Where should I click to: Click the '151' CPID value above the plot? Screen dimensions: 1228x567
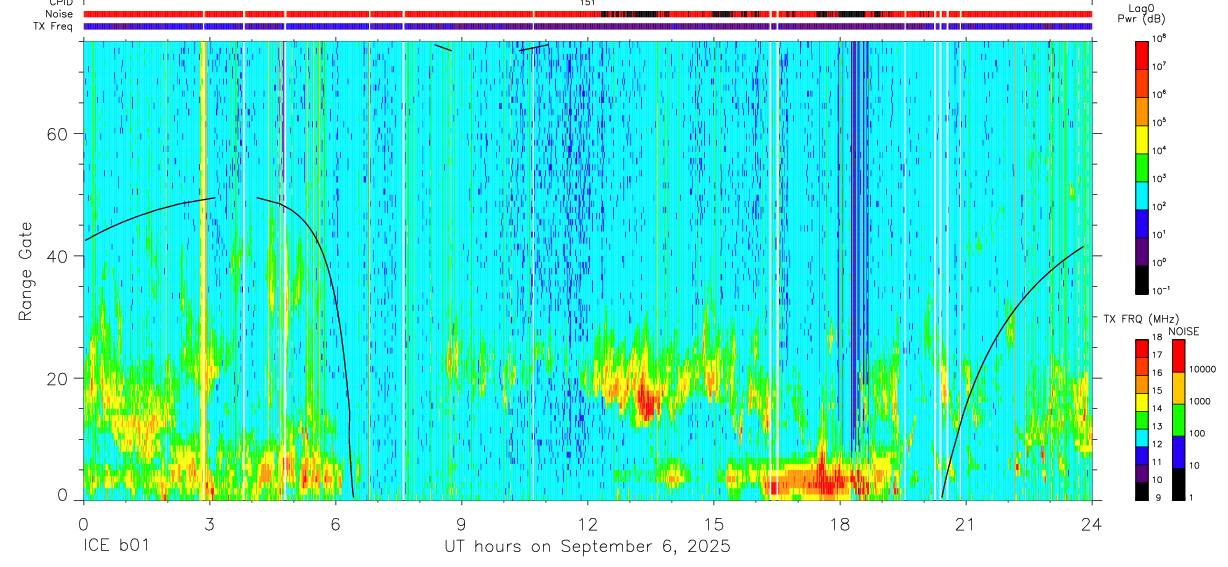click(588, 4)
